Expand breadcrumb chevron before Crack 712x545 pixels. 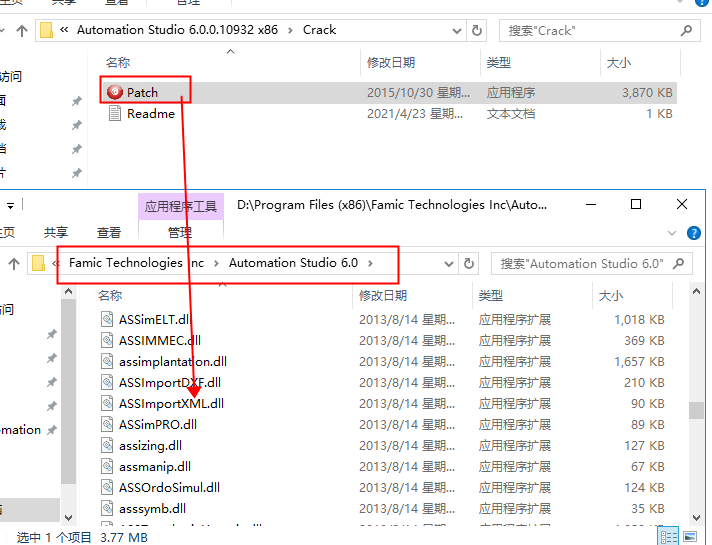[x=290, y=30]
